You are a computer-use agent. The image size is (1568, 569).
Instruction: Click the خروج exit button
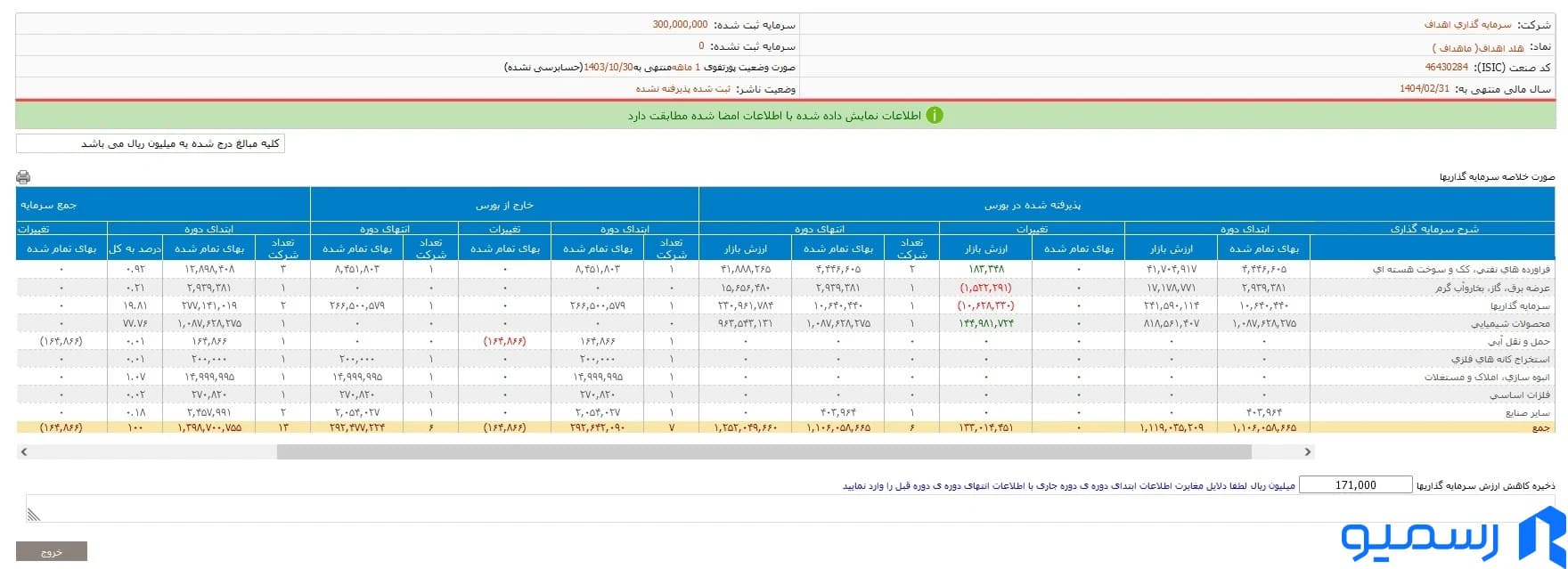pos(52,552)
